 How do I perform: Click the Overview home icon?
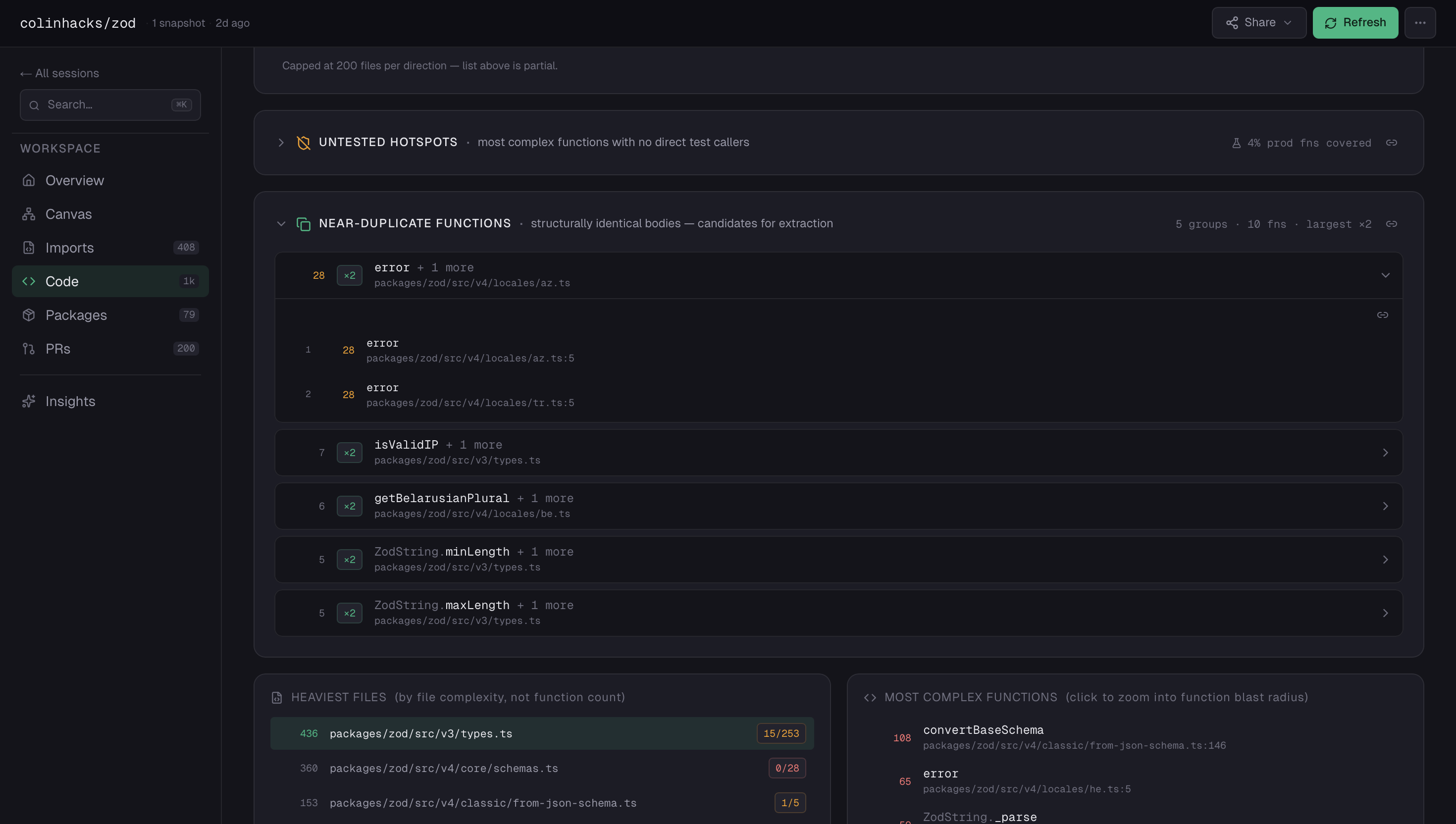click(x=29, y=180)
